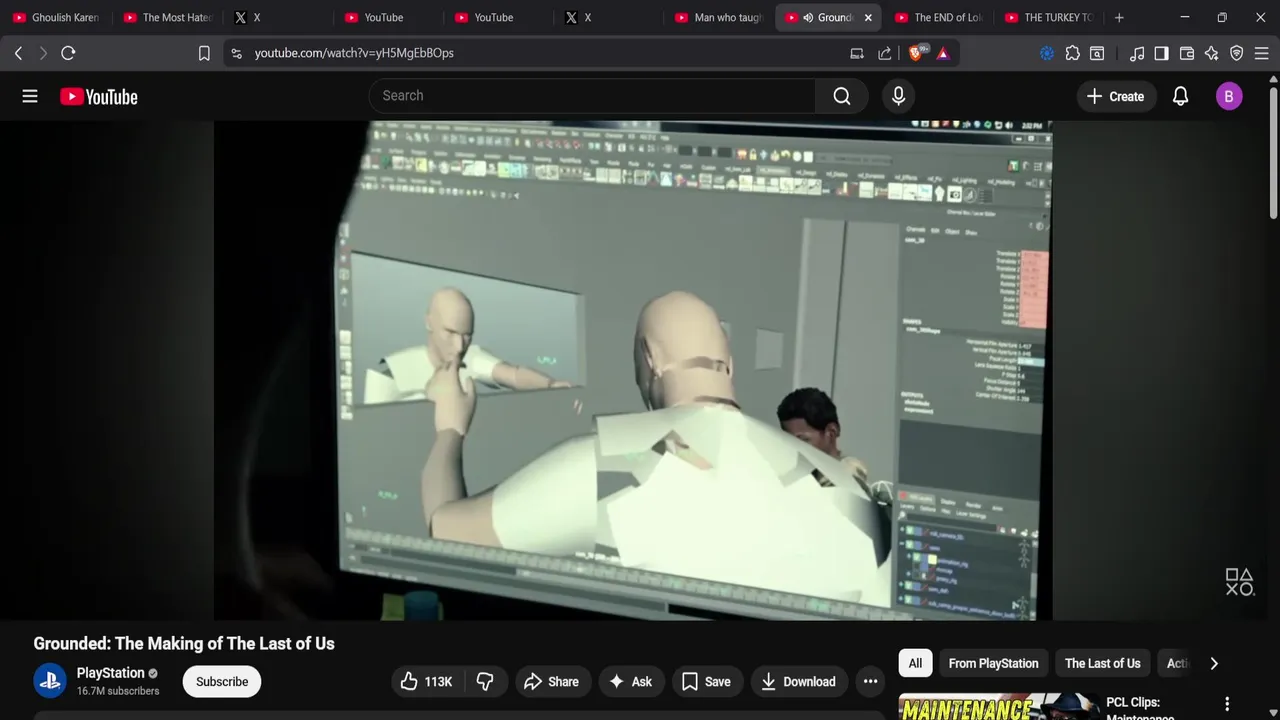
Task: Click the video player to pause playback
Action: pos(640,370)
